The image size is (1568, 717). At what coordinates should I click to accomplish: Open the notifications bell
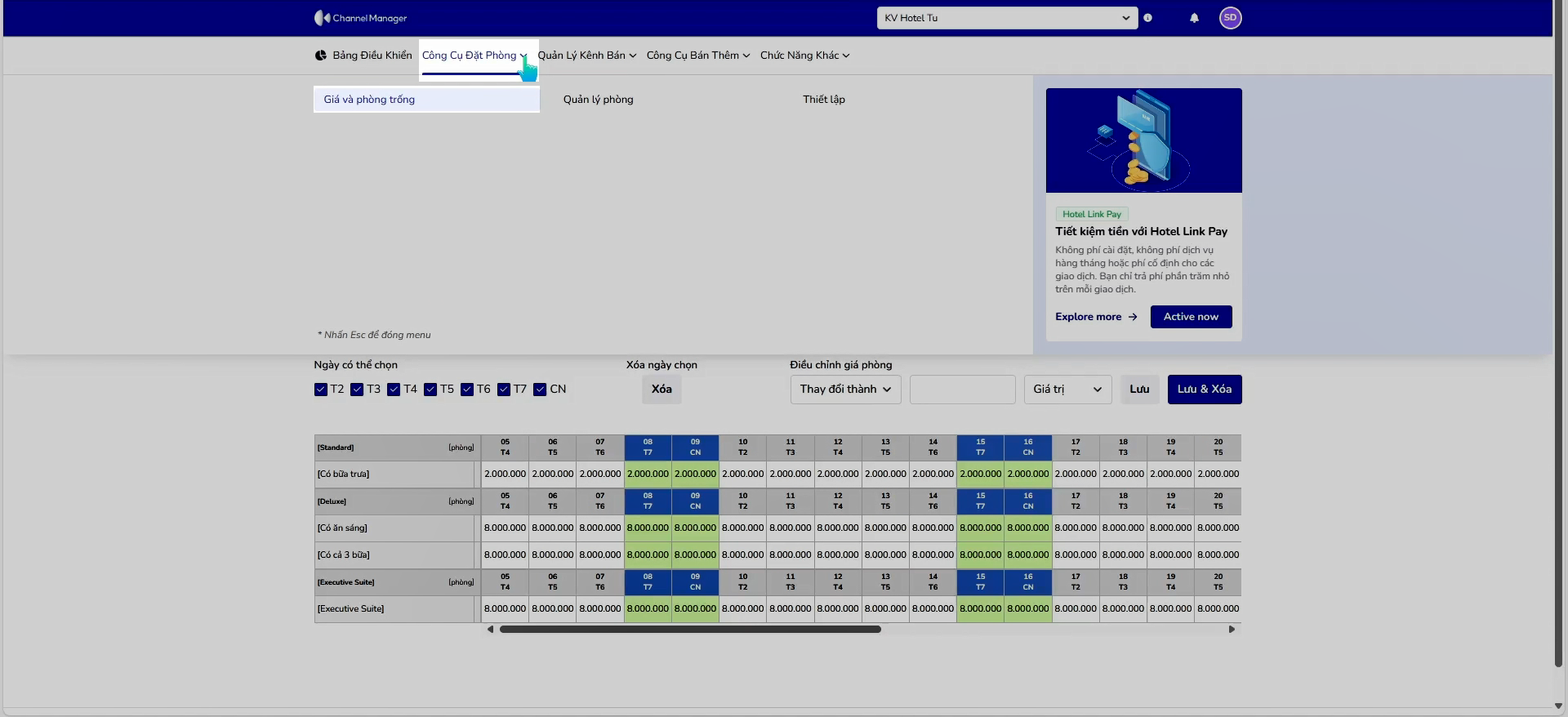1194,18
